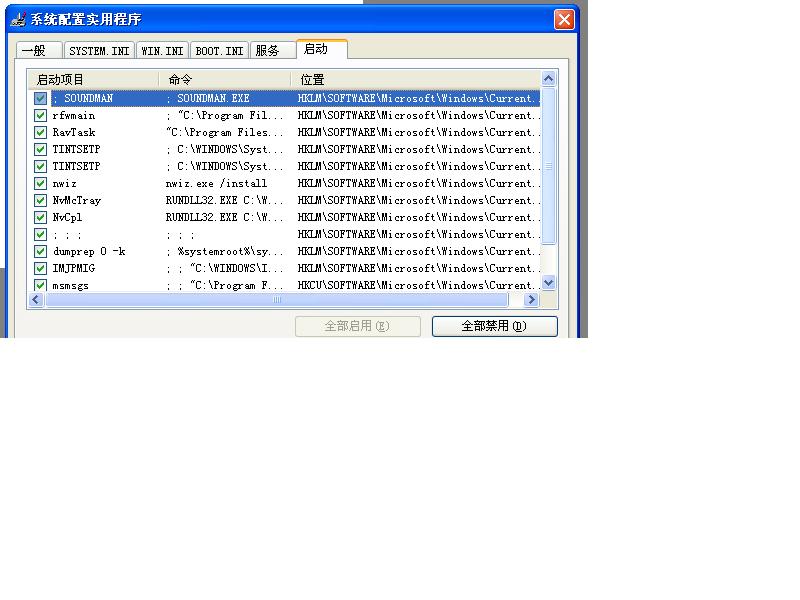Image resolution: width=800 pixels, height=600 pixels.
Task: Open the SYSTEM.INI tab
Action: 99,51
